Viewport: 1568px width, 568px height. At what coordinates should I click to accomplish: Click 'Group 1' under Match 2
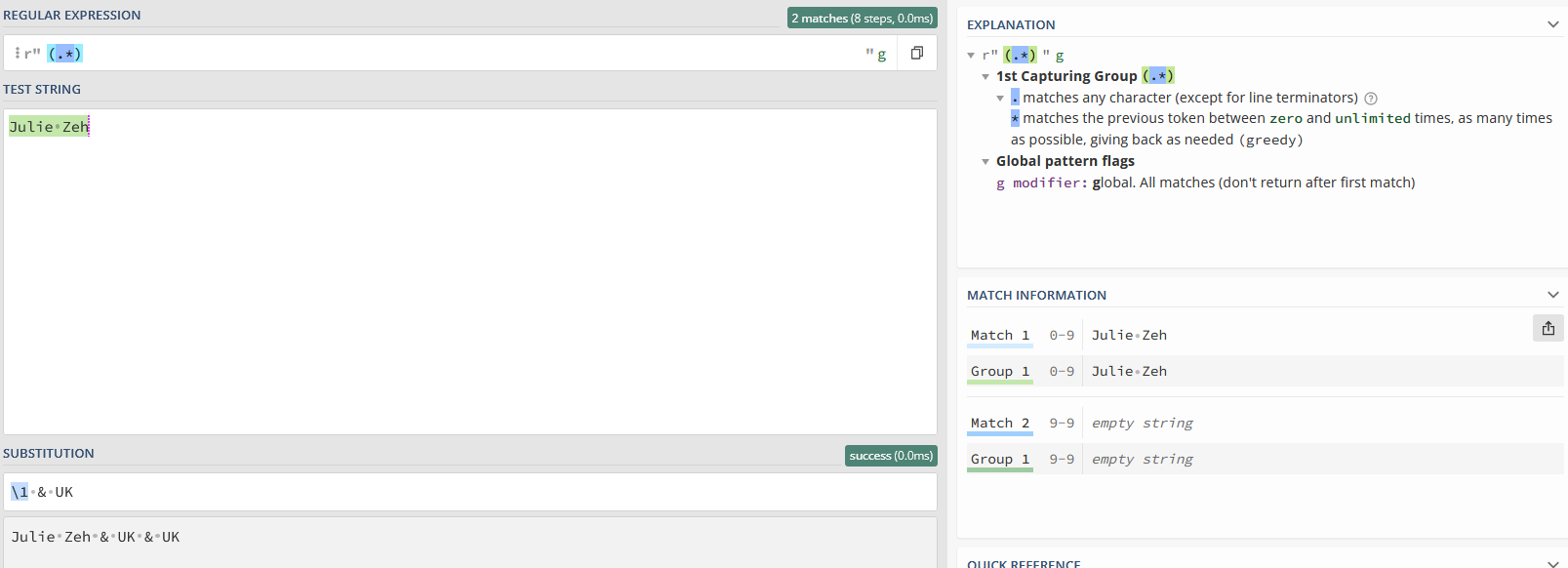click(x=1000, y=459)
